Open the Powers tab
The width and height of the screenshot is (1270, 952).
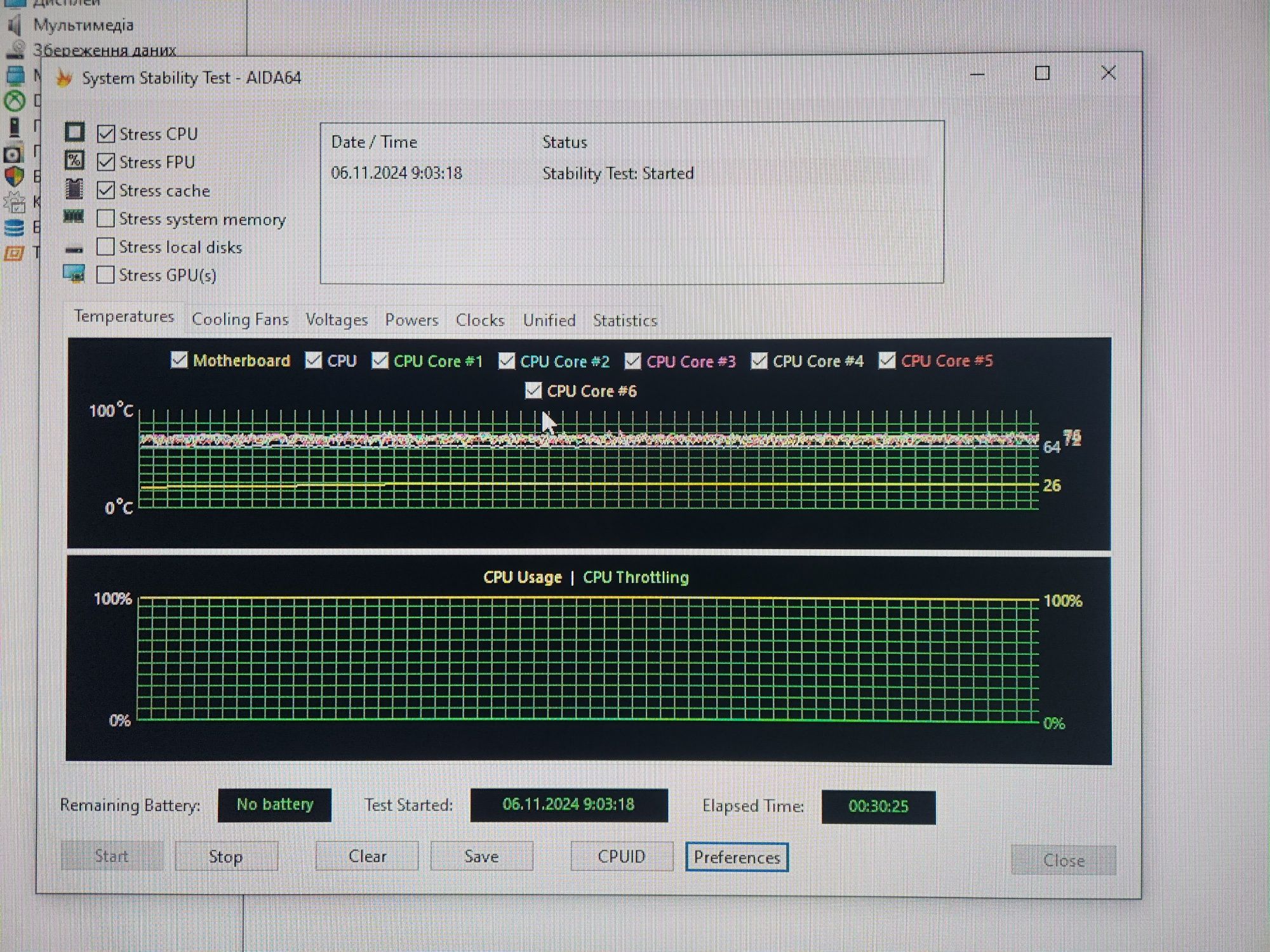[411, 320]
